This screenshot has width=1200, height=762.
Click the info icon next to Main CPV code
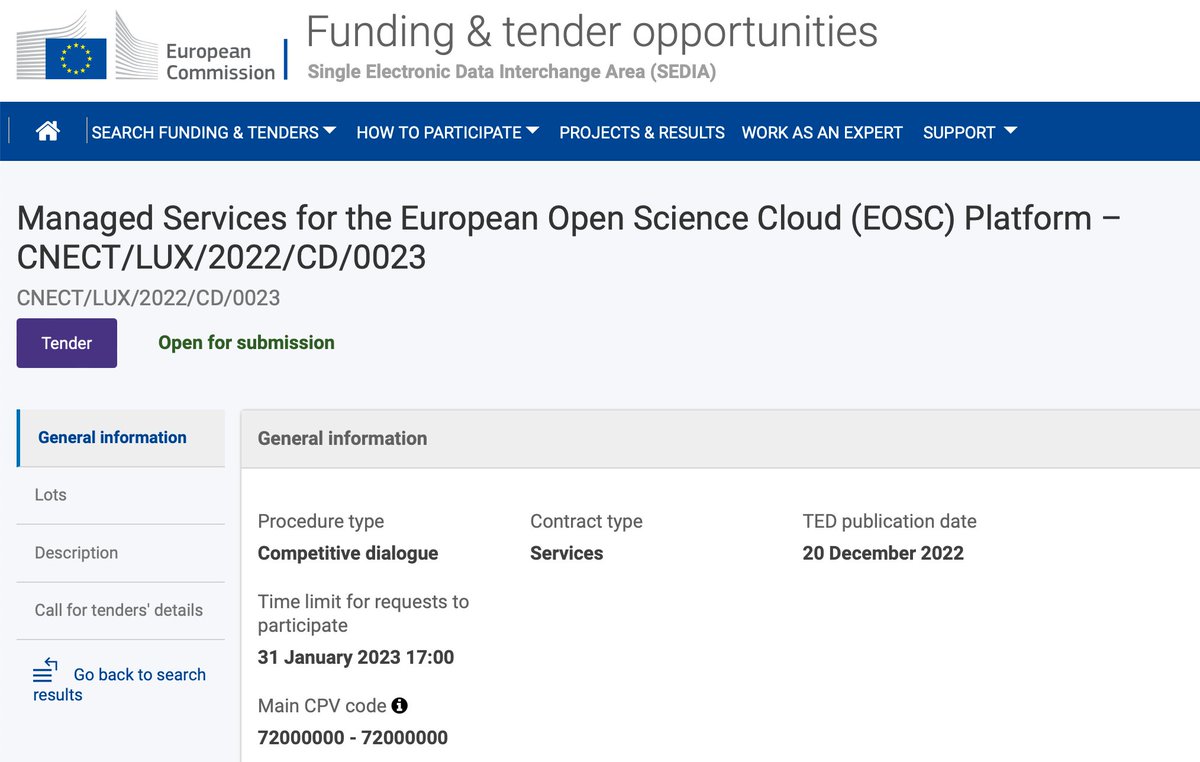[399, 705]
